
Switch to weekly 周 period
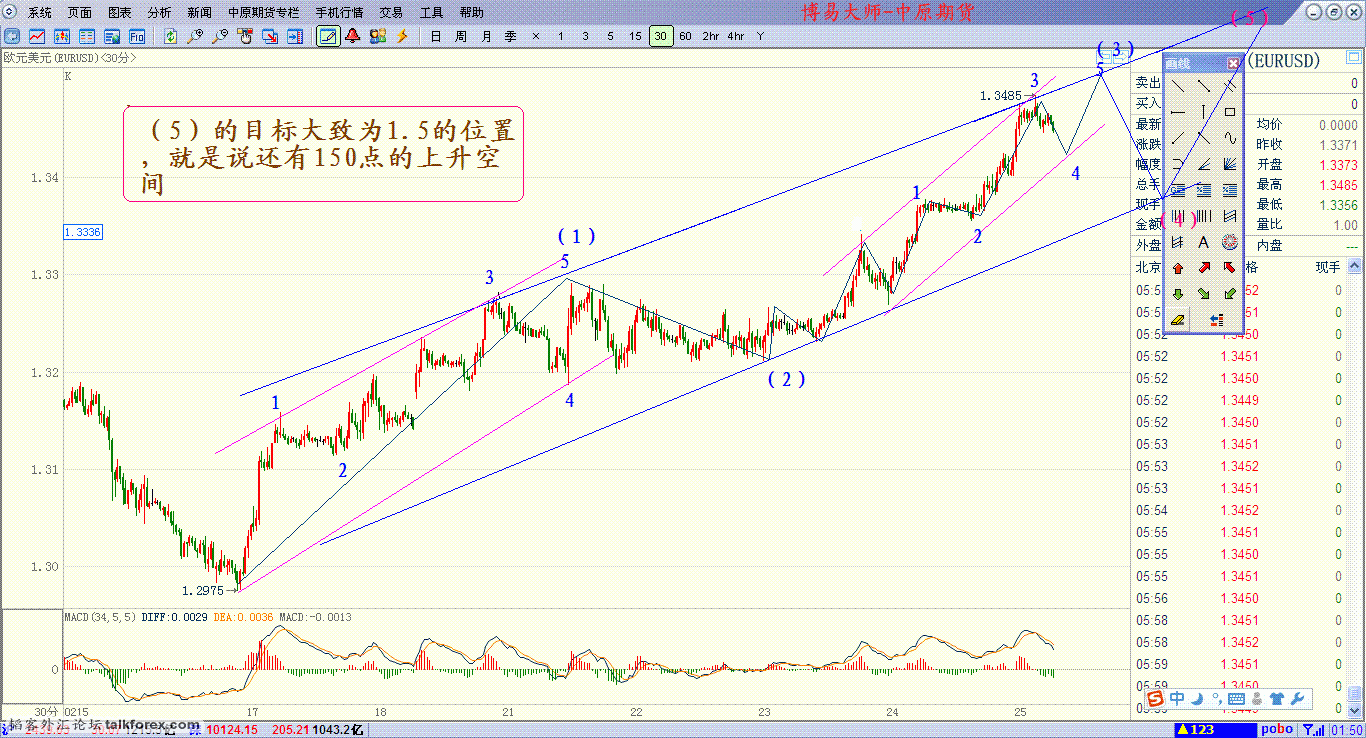tap(460, 36)
